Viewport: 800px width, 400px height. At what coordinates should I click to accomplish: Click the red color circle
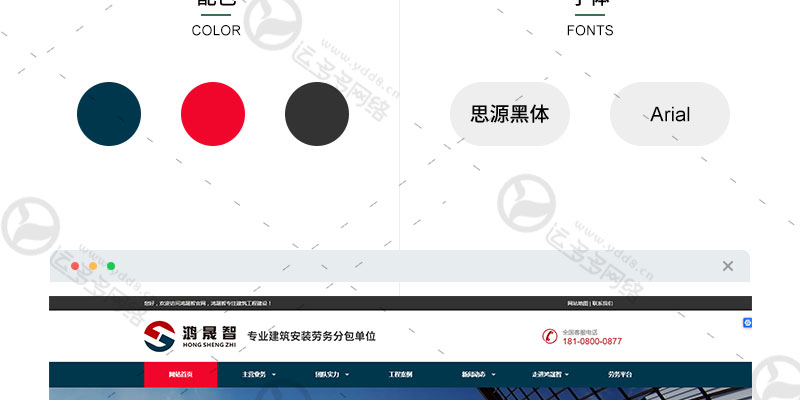(x=213, y=114)
